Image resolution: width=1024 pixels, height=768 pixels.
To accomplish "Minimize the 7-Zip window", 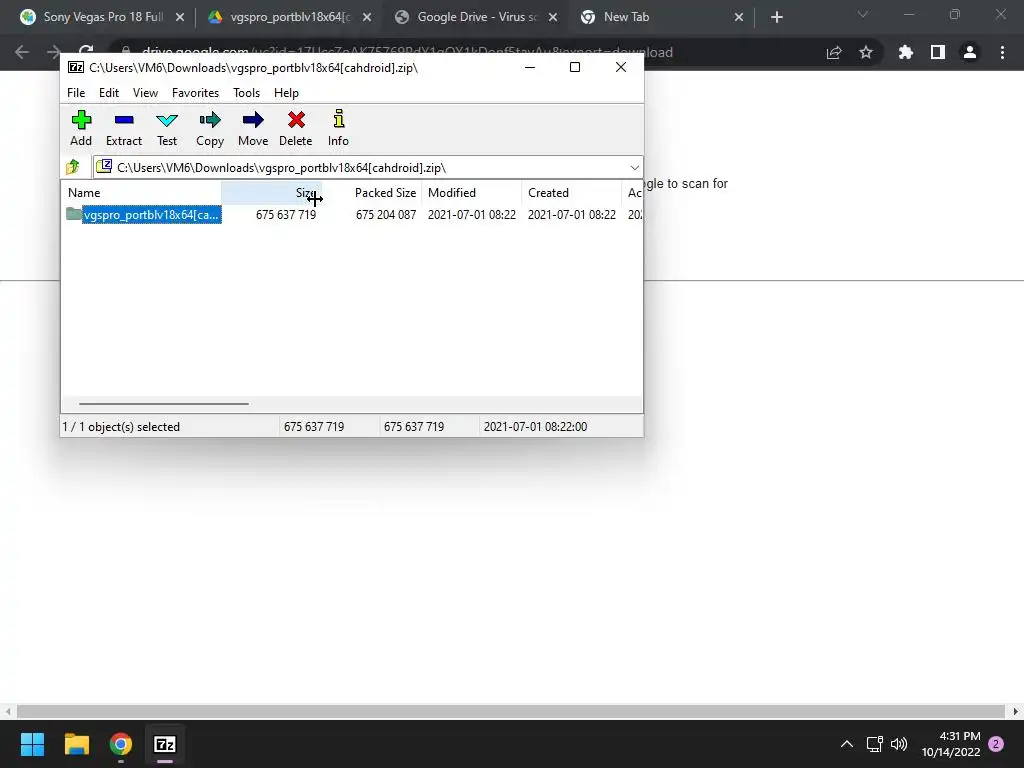I will tap(530, 67).
